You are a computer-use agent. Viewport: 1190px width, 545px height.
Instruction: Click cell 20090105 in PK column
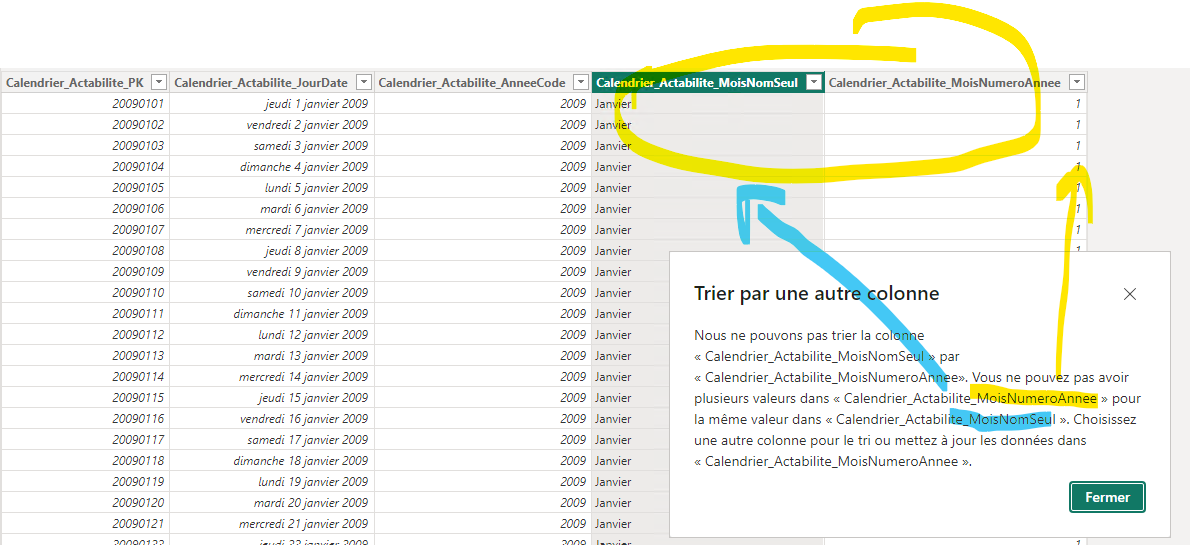(86, 187)
